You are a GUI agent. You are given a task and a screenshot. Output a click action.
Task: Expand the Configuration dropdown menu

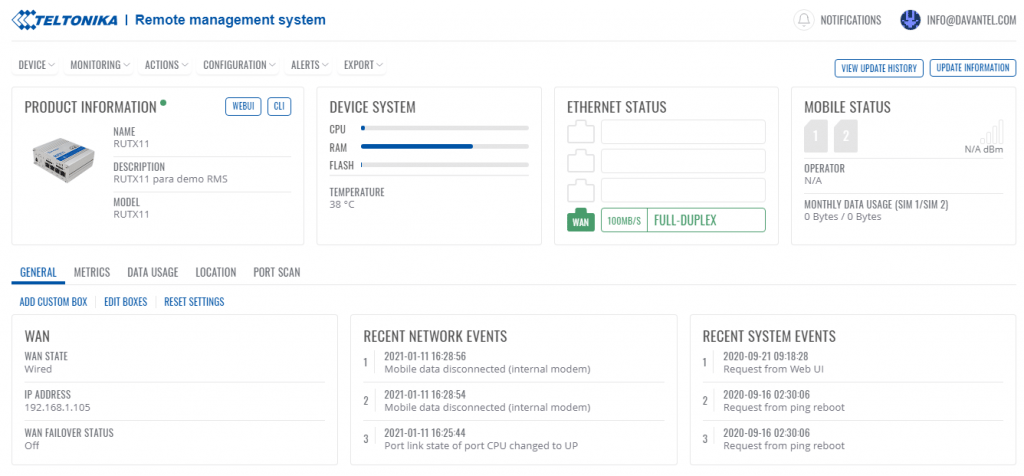click(240, 65)
